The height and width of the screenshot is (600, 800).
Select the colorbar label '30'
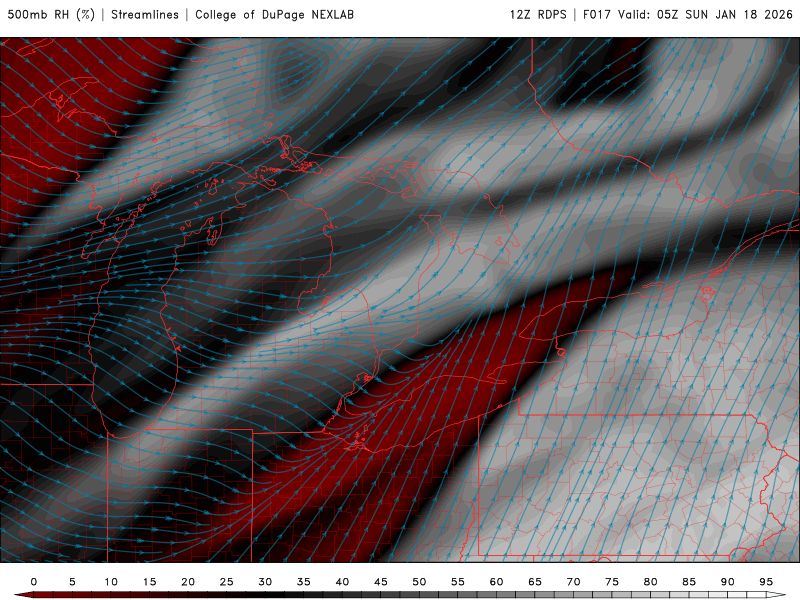tap(265, 582)
